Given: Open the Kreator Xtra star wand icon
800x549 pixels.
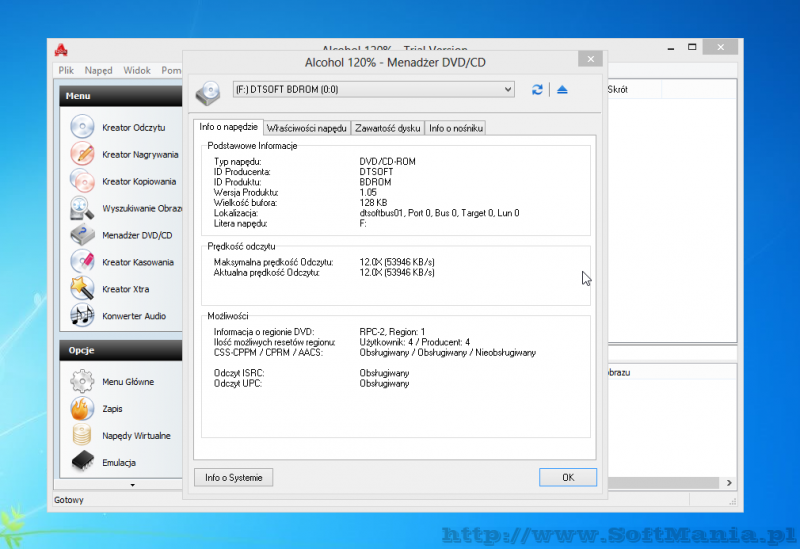Looking at the screenshot, I should tap(82, 289).
